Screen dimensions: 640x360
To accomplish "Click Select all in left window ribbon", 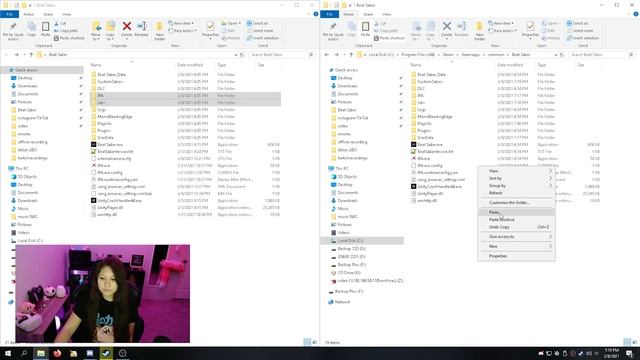I will [x=258, y=23].
